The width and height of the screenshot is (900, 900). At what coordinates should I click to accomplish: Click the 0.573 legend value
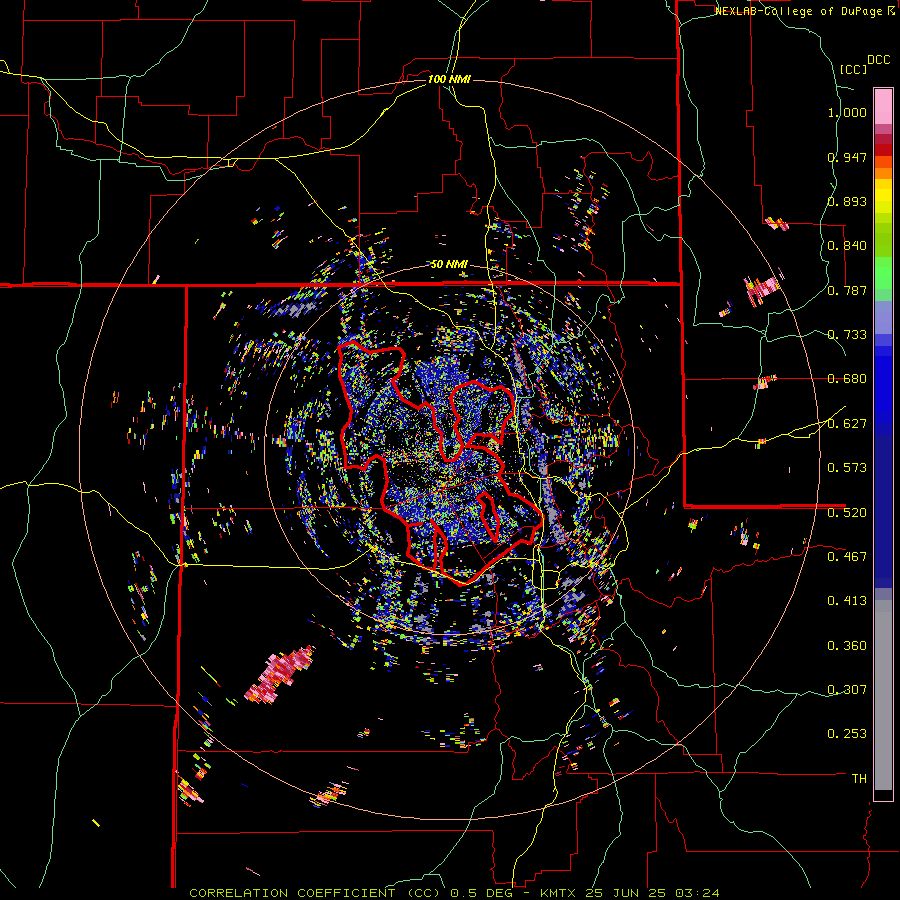point(847,468)
